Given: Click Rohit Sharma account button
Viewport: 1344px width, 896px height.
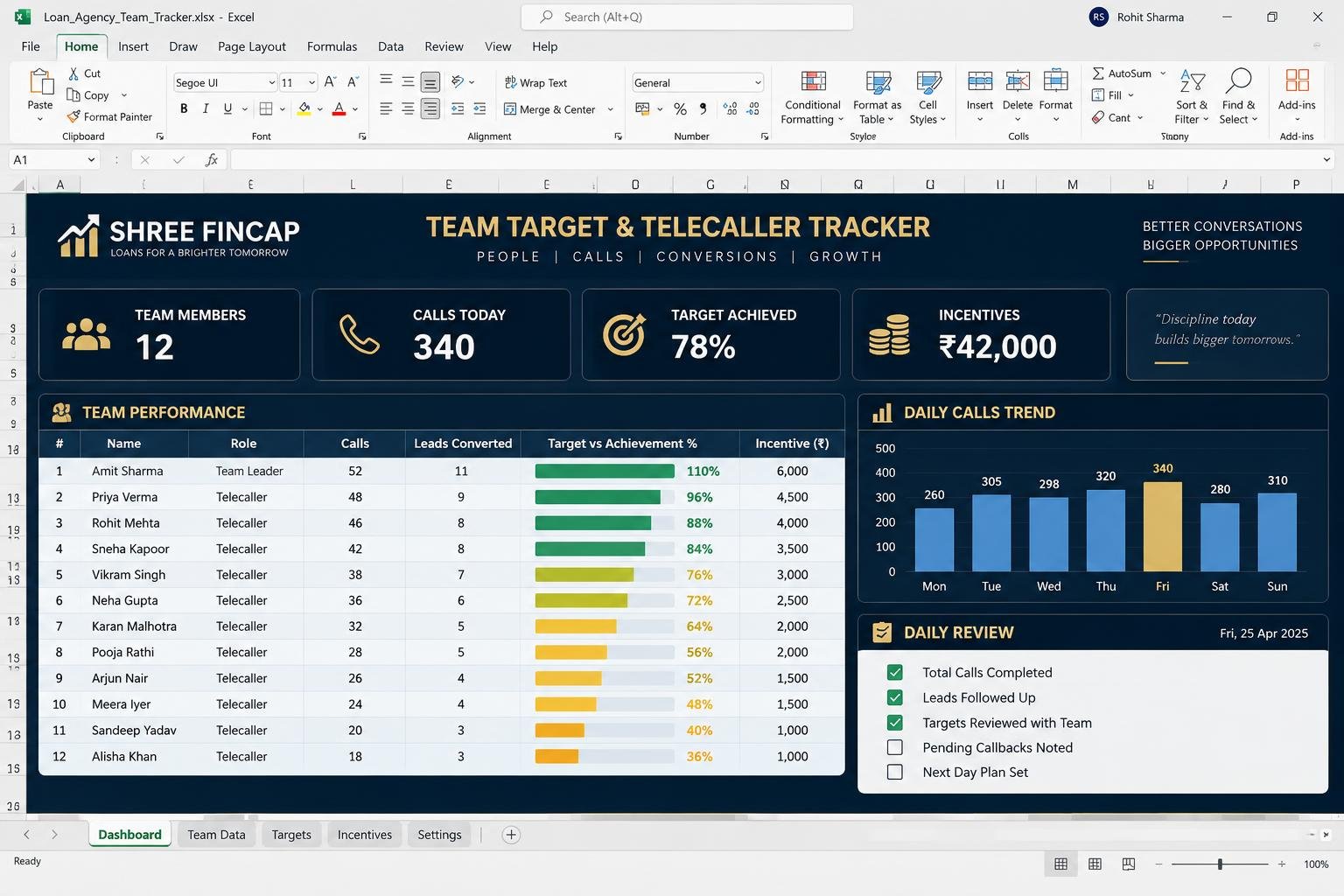Looking at the screenshot, I should (x=1137, y=17).
